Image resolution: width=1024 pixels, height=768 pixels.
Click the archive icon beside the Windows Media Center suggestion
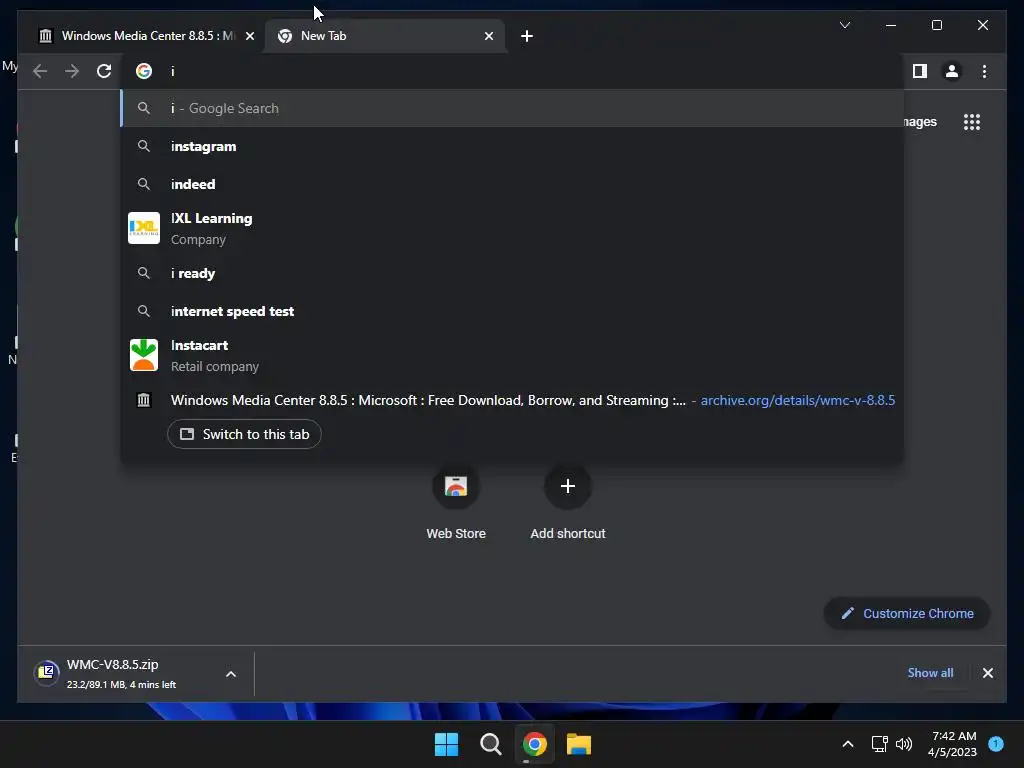144,400
